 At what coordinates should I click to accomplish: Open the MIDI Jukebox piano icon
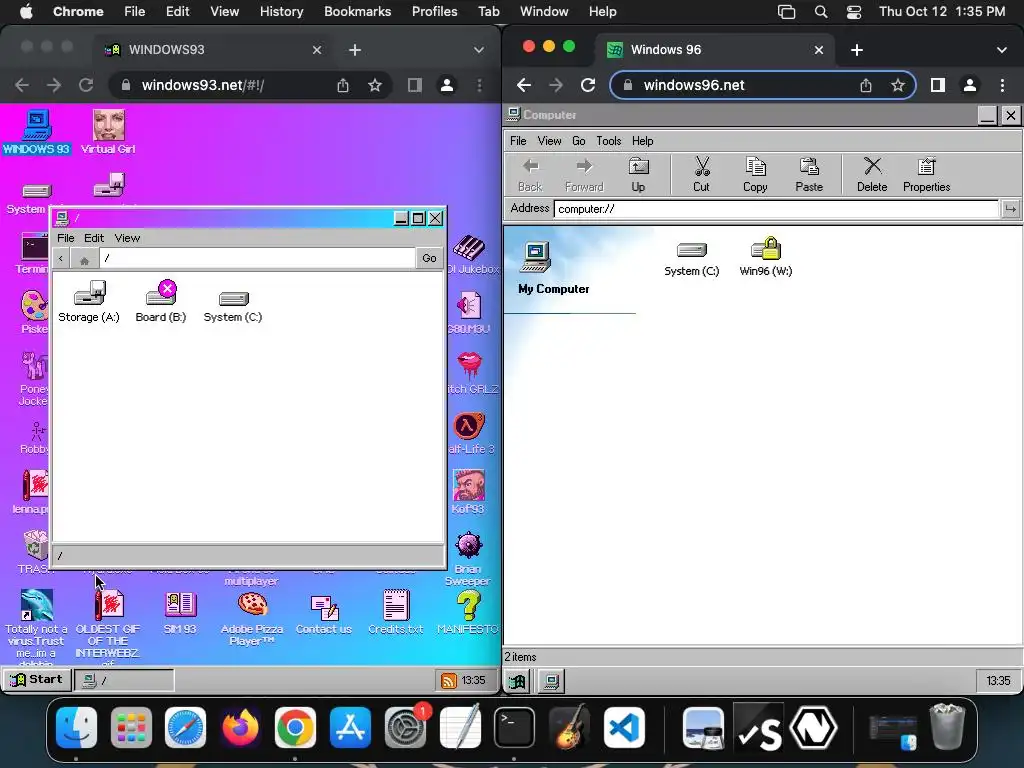472,255
